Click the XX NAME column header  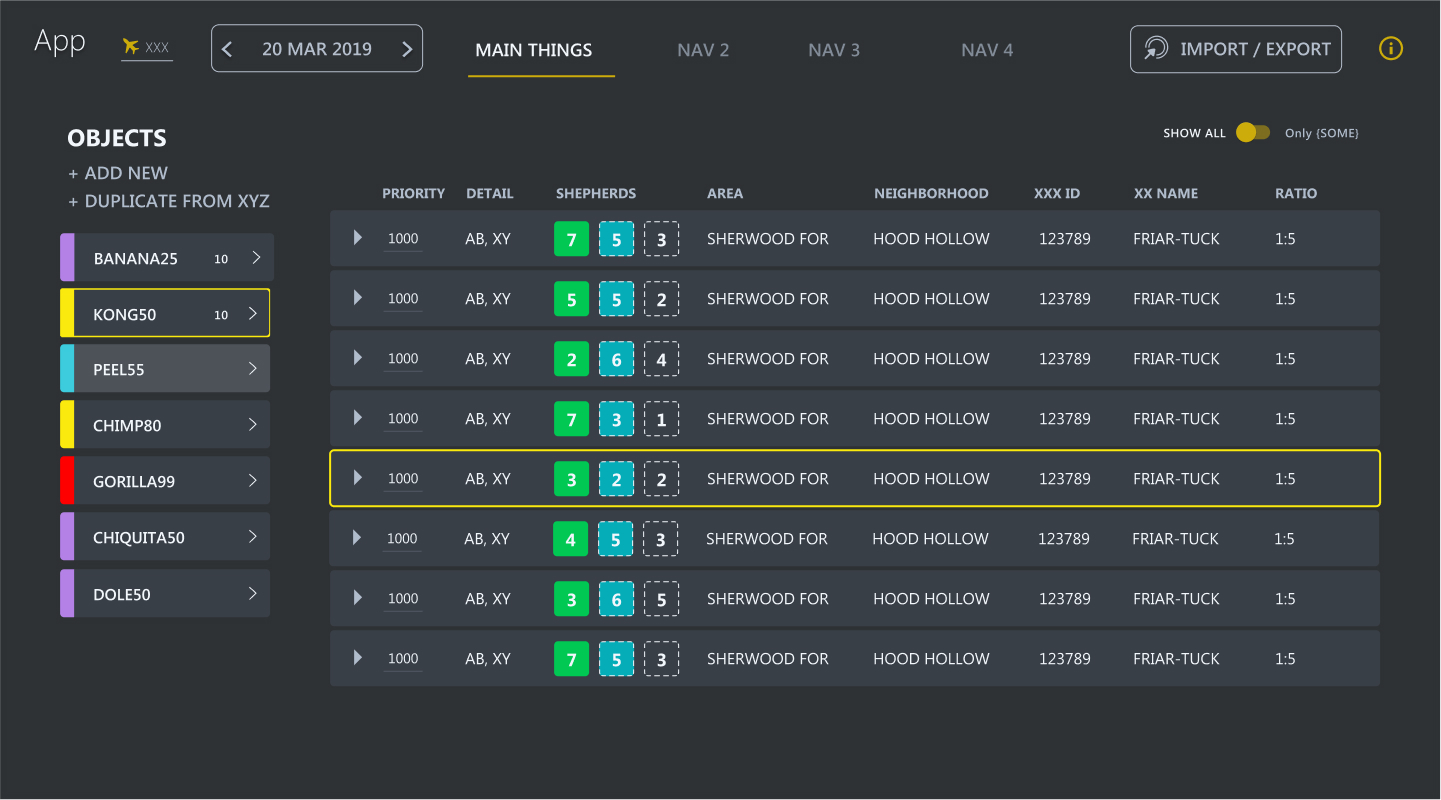point(1166,193)
